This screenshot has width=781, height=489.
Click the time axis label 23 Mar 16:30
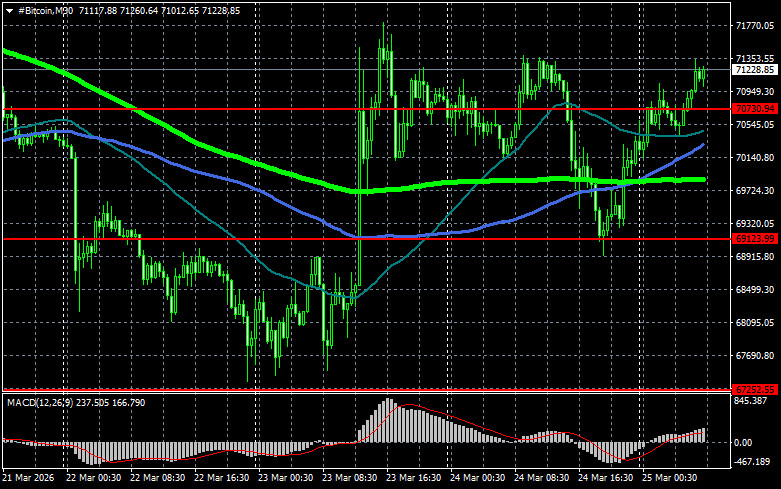point(413,478)
